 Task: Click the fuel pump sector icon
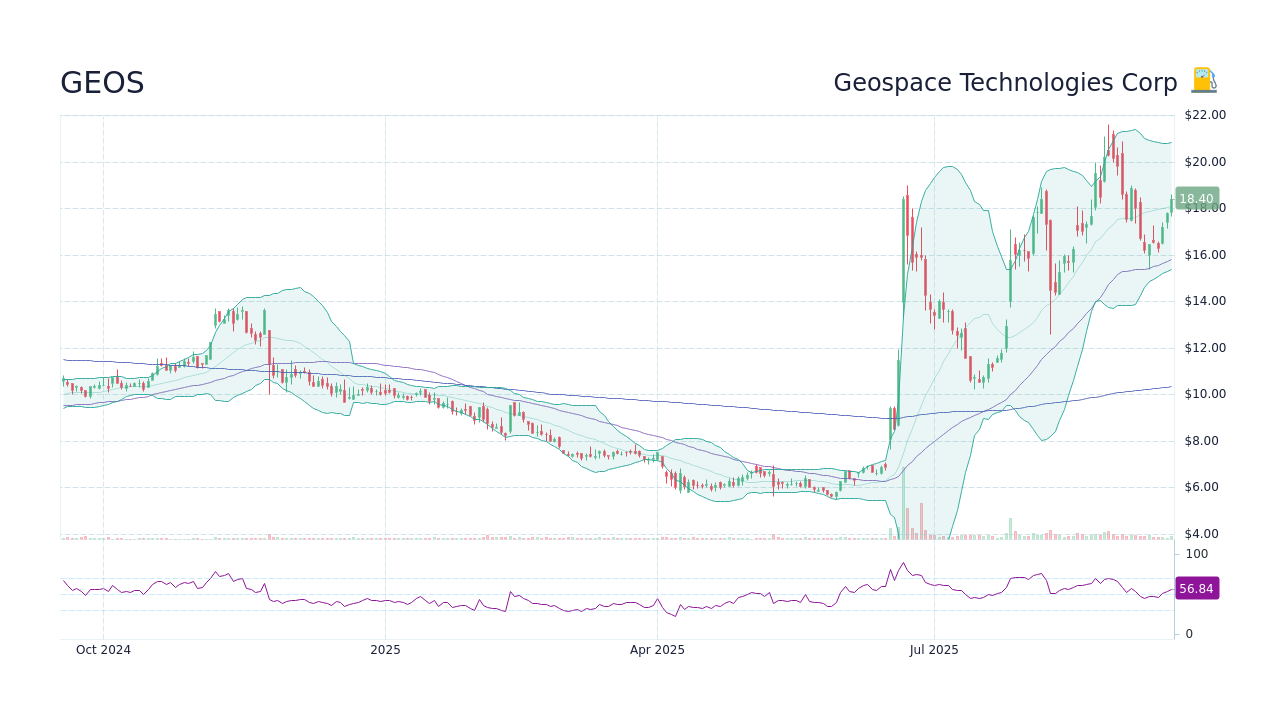point(1203,80)
